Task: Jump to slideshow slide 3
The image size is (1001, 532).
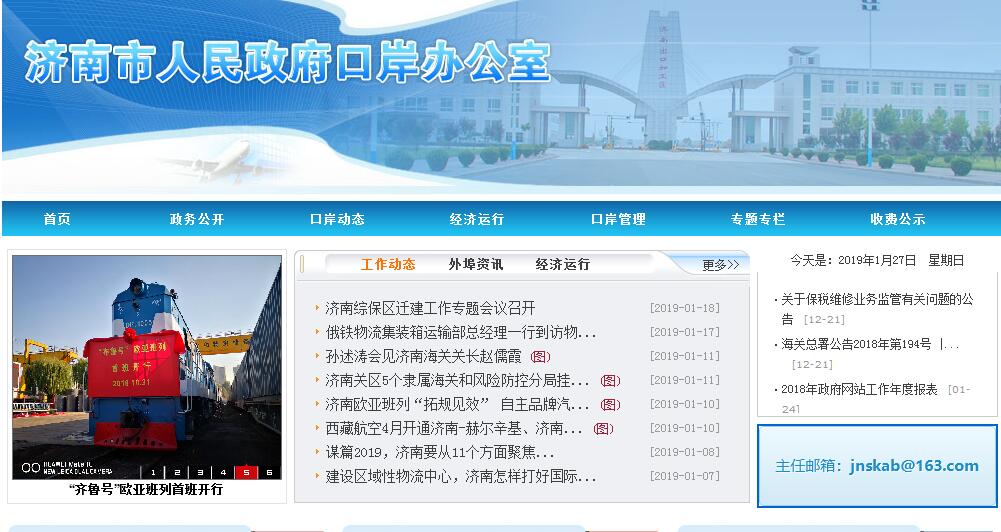Action: 199,472
